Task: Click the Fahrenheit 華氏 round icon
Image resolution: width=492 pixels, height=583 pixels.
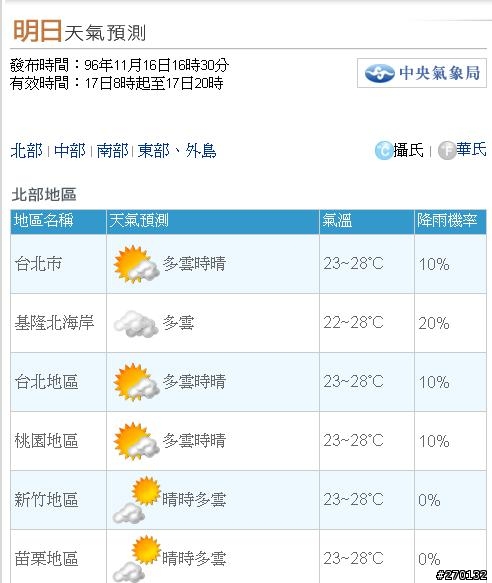Action: click(x=447, y=151)
